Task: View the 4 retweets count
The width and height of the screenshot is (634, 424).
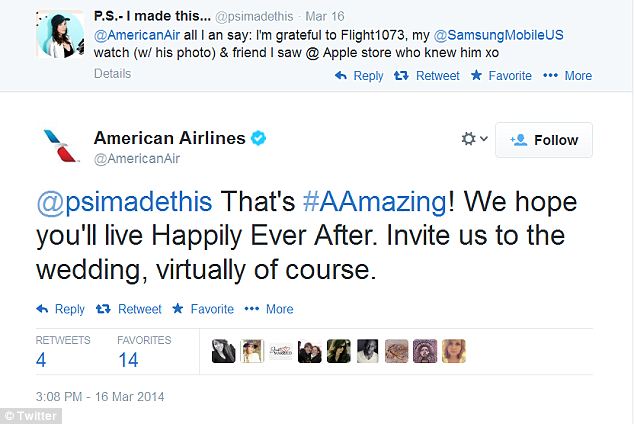Action: (x=41, y=359)
